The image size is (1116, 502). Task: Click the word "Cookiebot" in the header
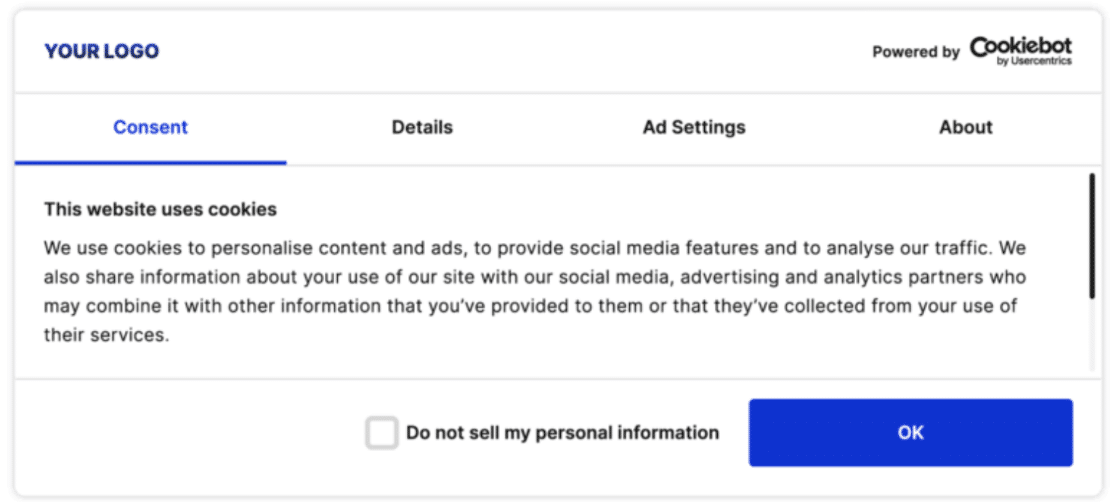click(1020, 46)
